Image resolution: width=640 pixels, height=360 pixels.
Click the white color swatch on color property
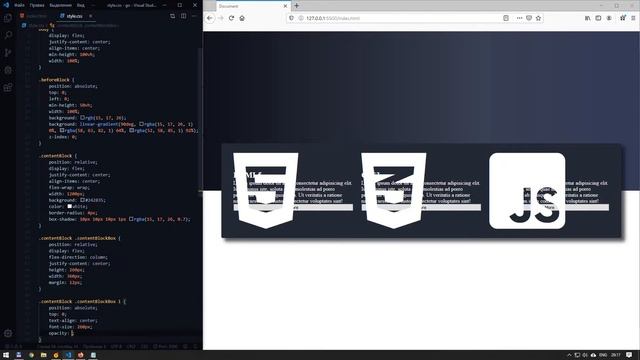click(70, 206)
